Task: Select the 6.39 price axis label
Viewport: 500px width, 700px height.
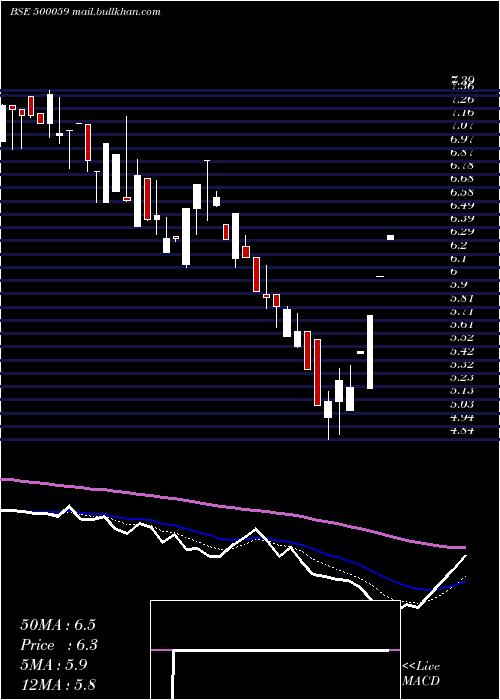Action: click(462, 219)
